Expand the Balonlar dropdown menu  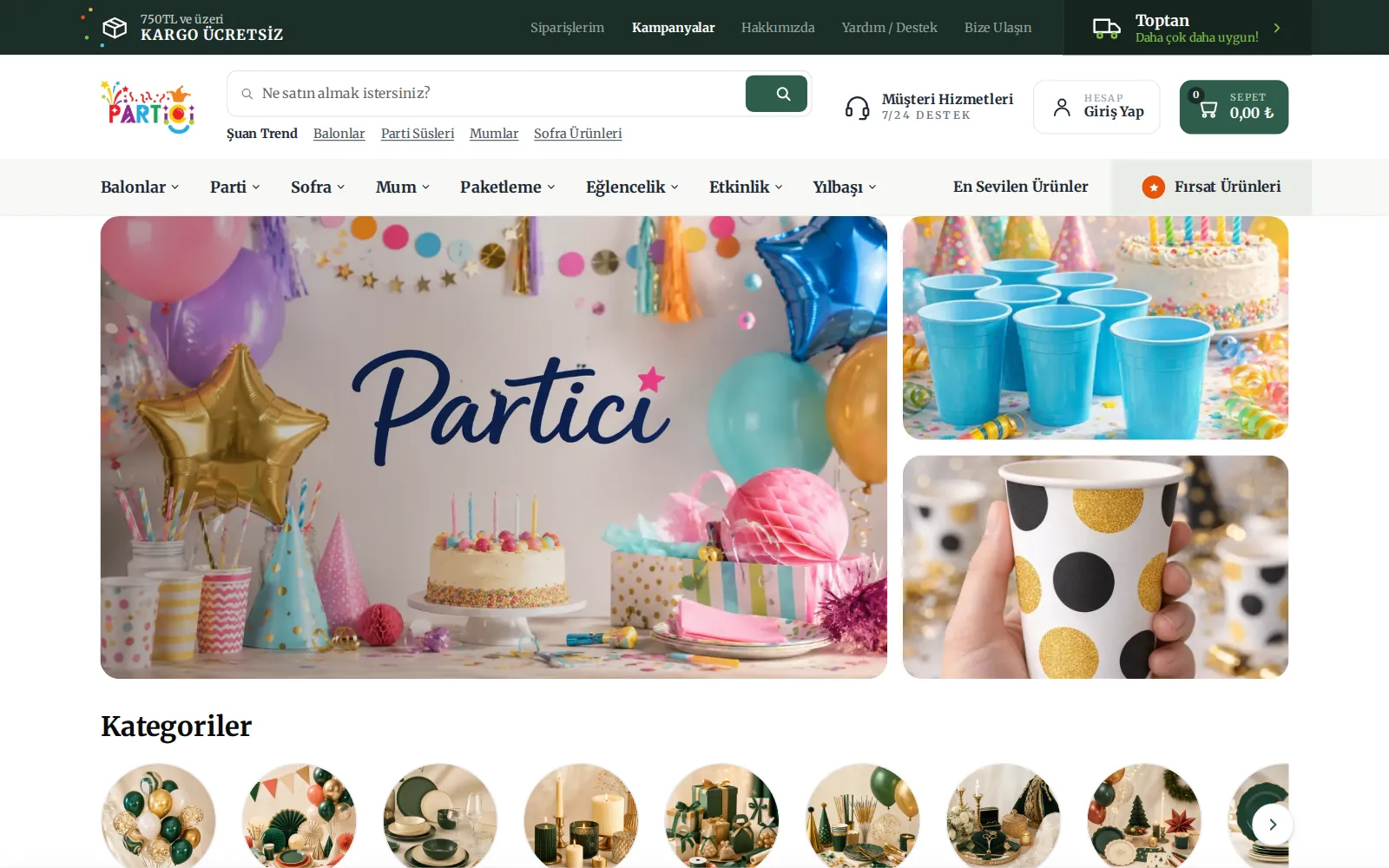[140, 187]
